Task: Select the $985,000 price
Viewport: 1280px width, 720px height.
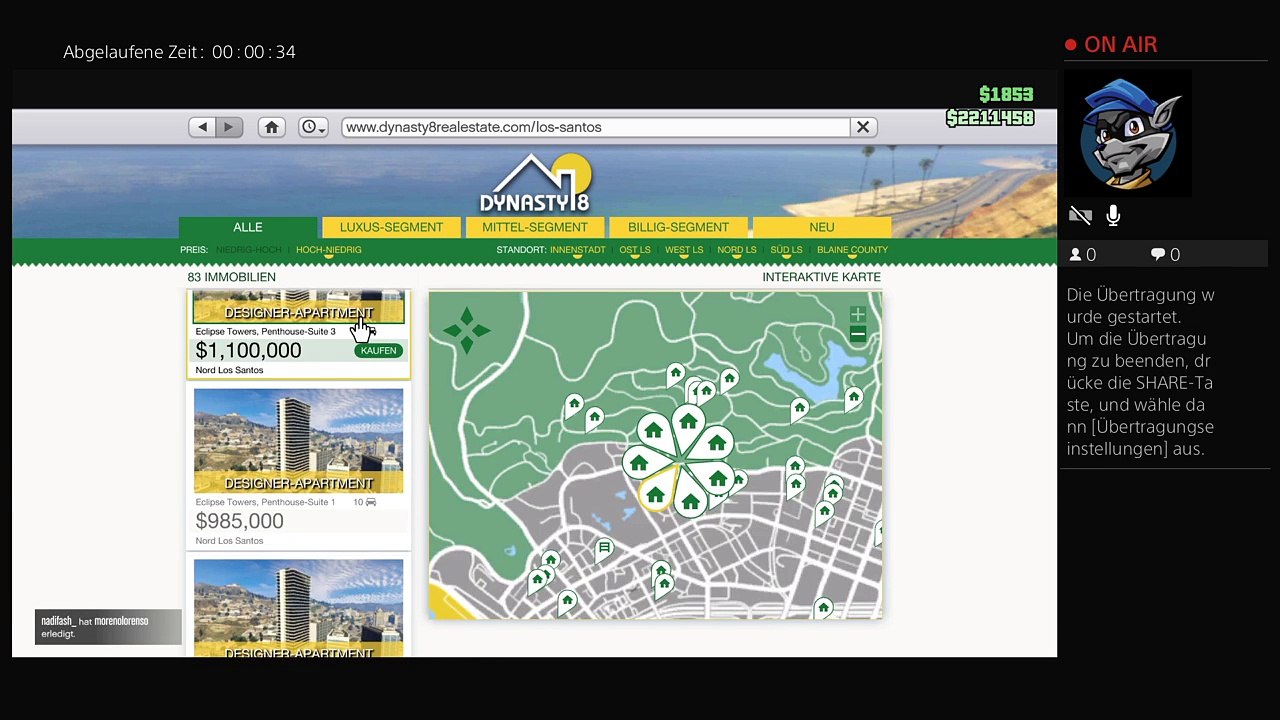Action: tap(240, 521)
